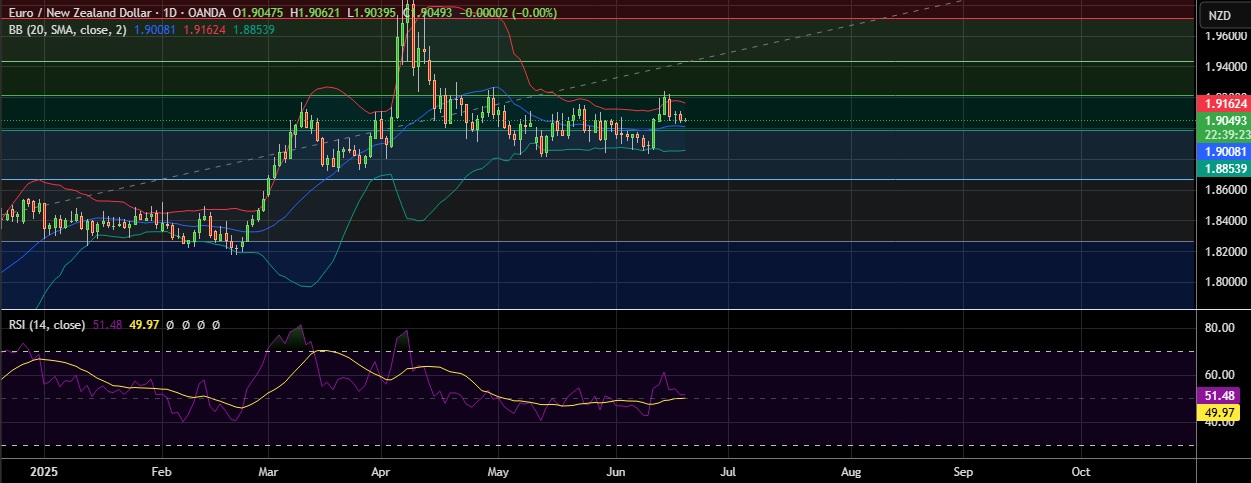
Task: Click the yellow 49.97 RSI axis tag
Action: 1220,410
